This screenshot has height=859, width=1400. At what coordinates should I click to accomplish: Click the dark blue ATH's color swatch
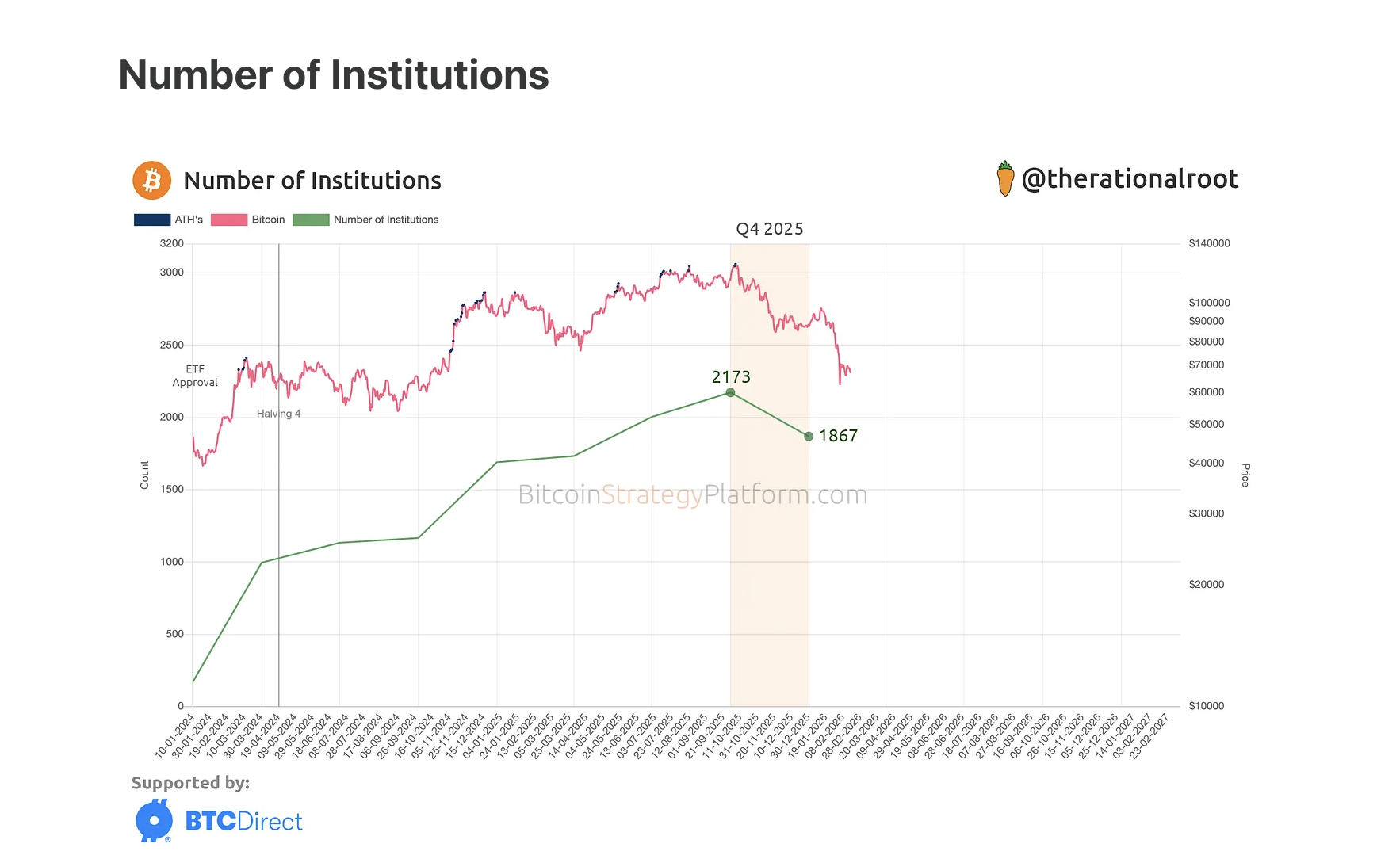coord(152,220)
